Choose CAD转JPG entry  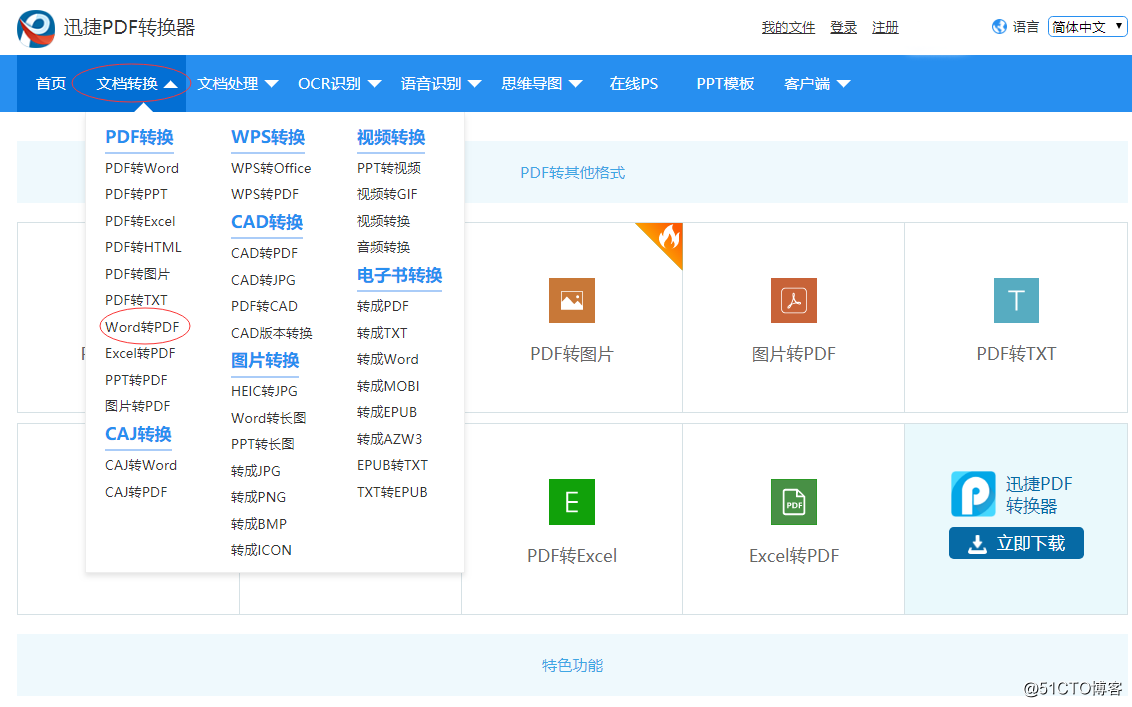pos(263,280)
